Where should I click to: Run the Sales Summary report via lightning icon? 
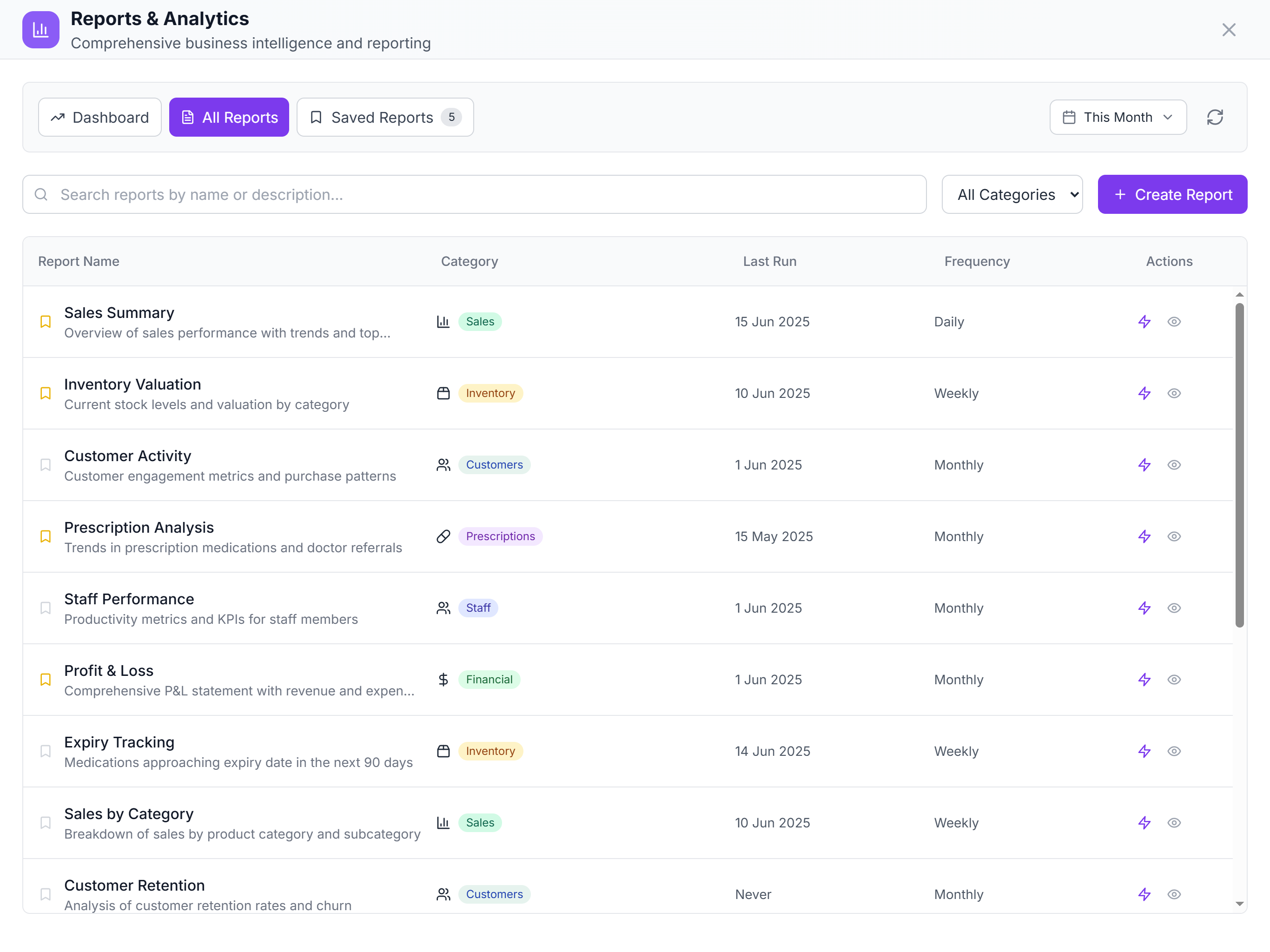[x=1144, y=322]
